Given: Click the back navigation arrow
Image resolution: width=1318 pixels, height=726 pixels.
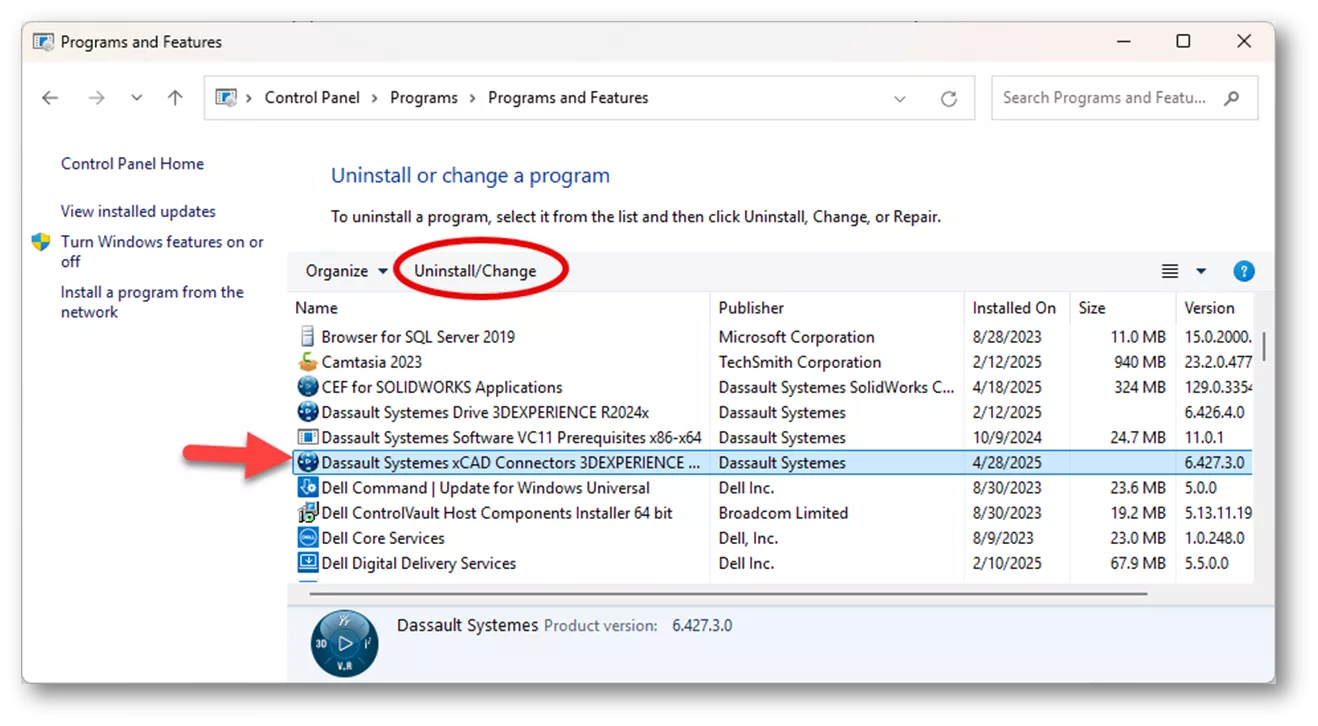Looking at the screenshot, I should coord(50,98).
